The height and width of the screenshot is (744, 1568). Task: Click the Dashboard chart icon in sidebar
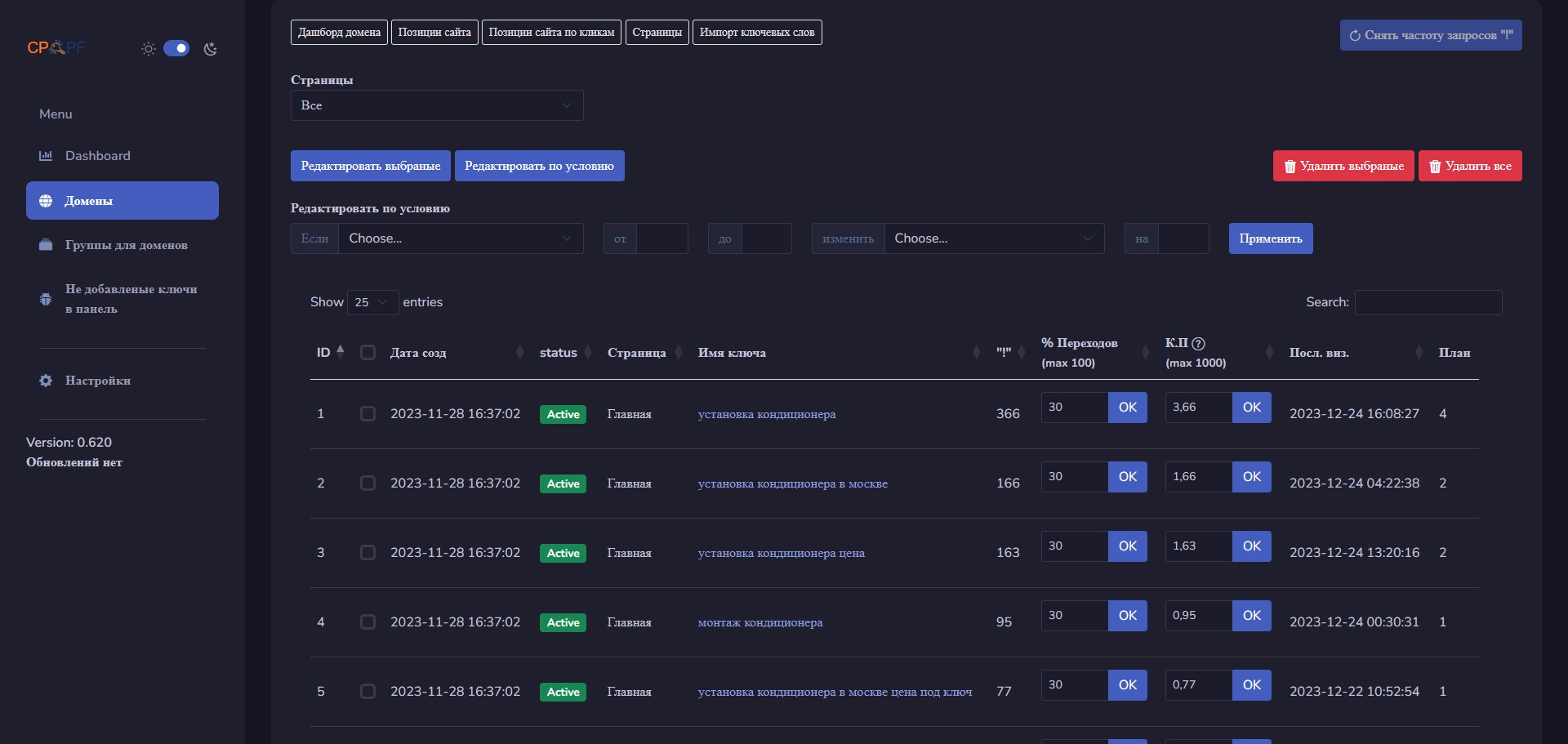click(46, 156)
